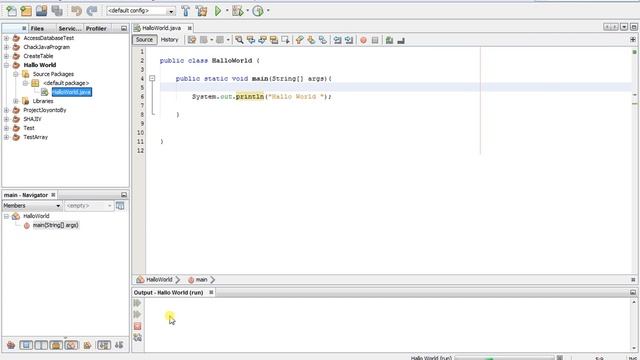Expand the AccessDatabaseTest project node
This screenshot has height=360, width=640.
point(7,38)
